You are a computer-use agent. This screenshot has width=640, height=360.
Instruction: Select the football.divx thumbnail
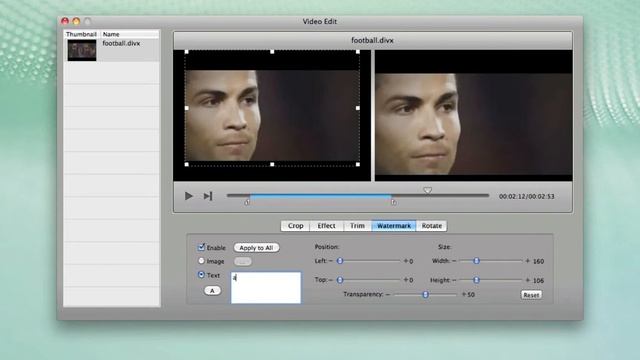click(82, 50)
